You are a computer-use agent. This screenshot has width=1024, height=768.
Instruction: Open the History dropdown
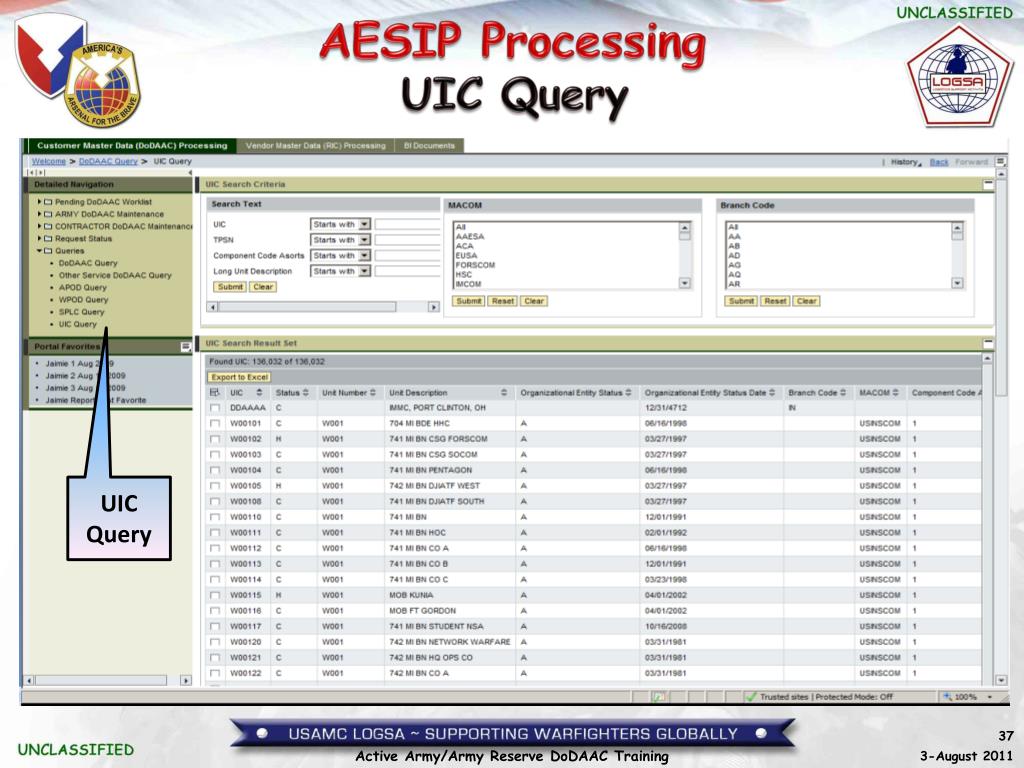coord(906,162)
